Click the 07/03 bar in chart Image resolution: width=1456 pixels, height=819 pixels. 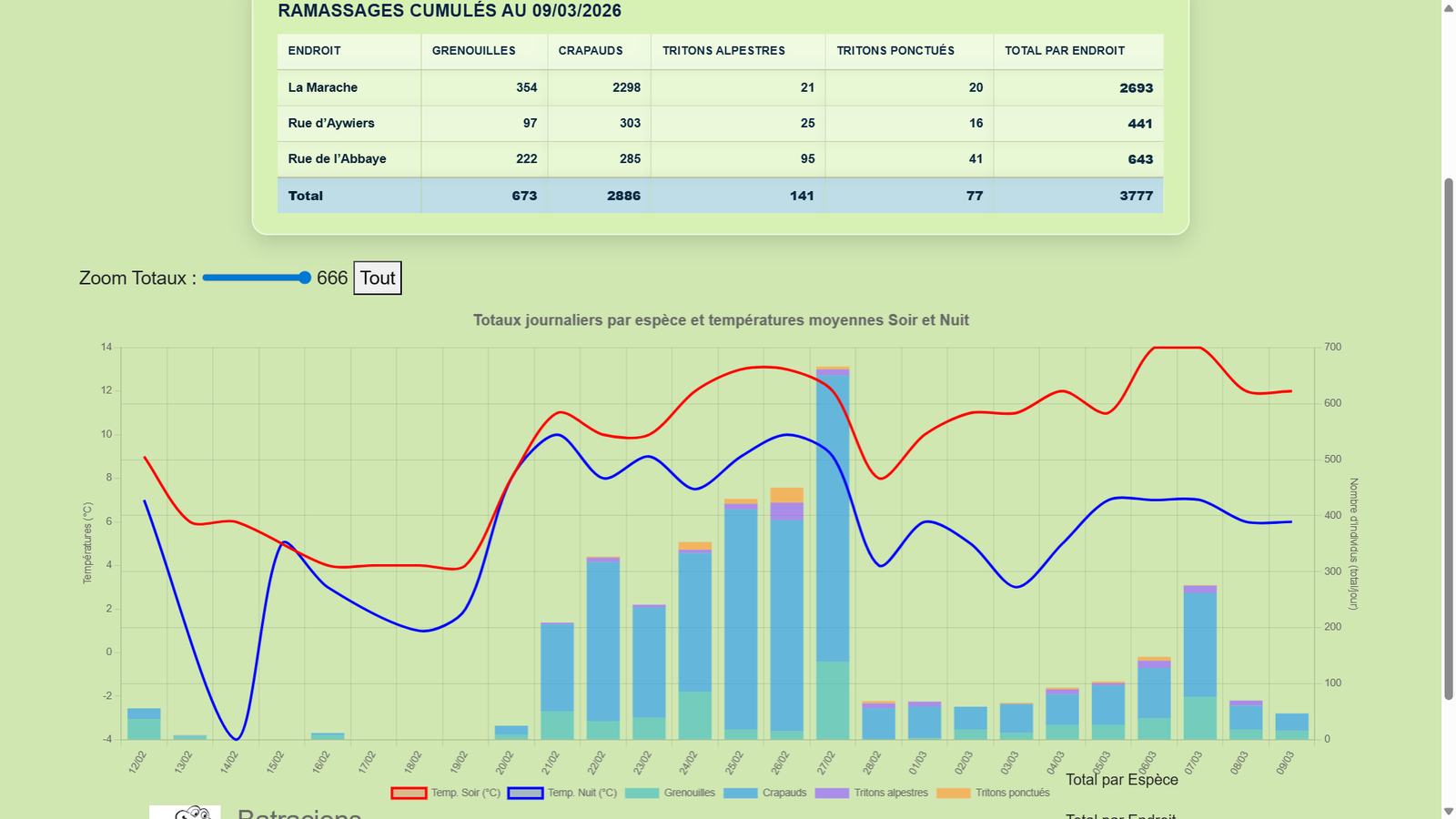[1199, 655]
